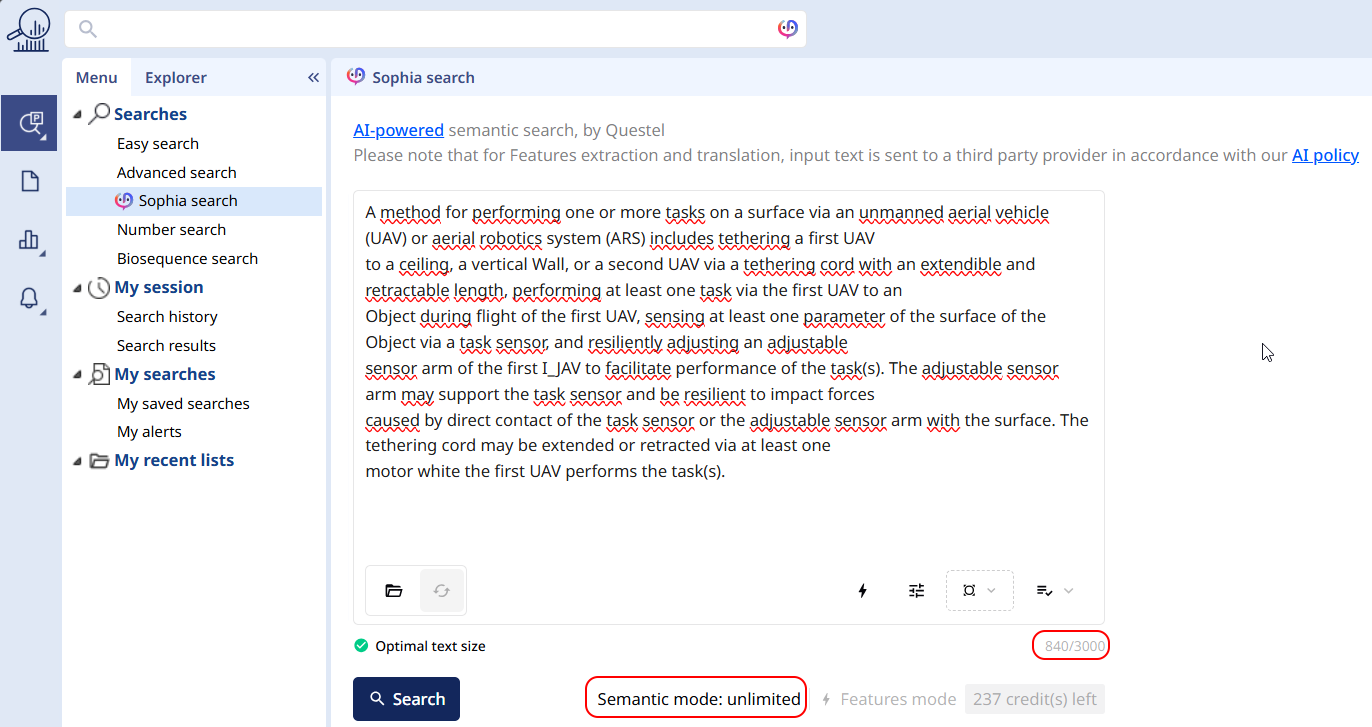This screenshot has width=1372, height=727.
Task: Collapse the My searches tree section
Action: 78,375
